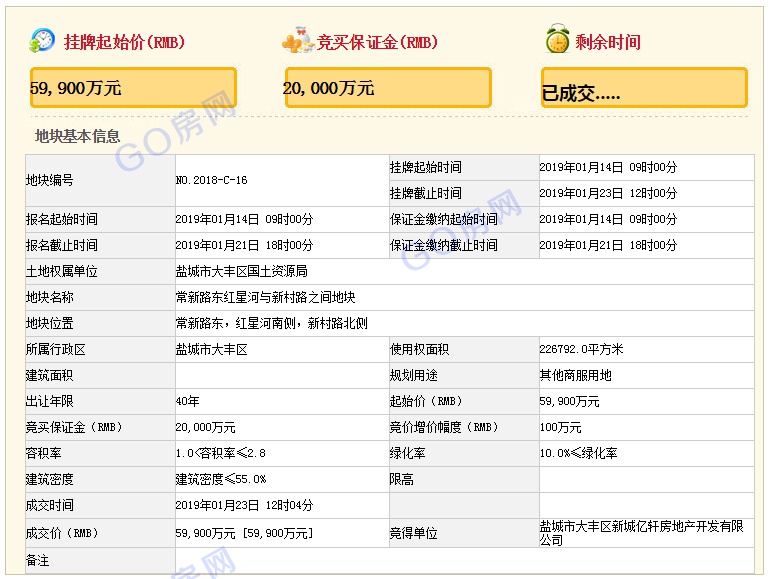Click the 已成交 remaining time box
This screenshot has height=579, width=769.
[644, 88]
